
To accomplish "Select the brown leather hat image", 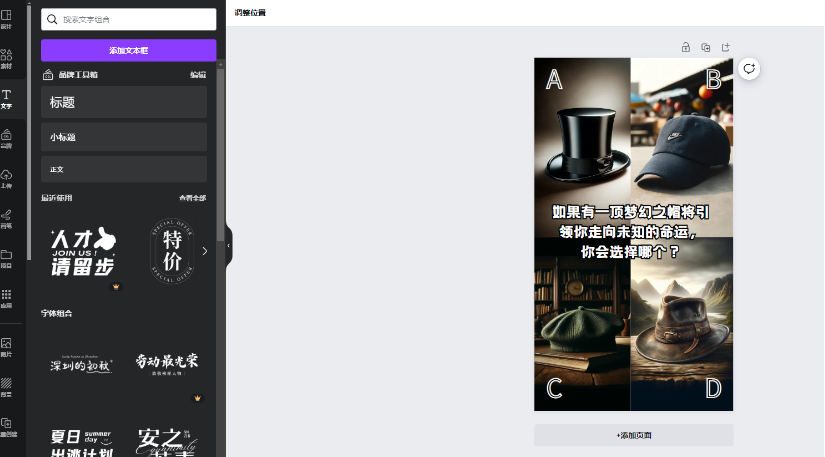I will click(x=683, y=330).
